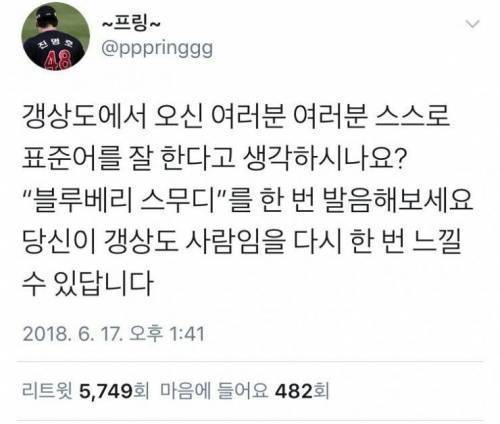
Task: Click the line starting 당신이 갱상도 사람임을
Action: pos(242,242)
